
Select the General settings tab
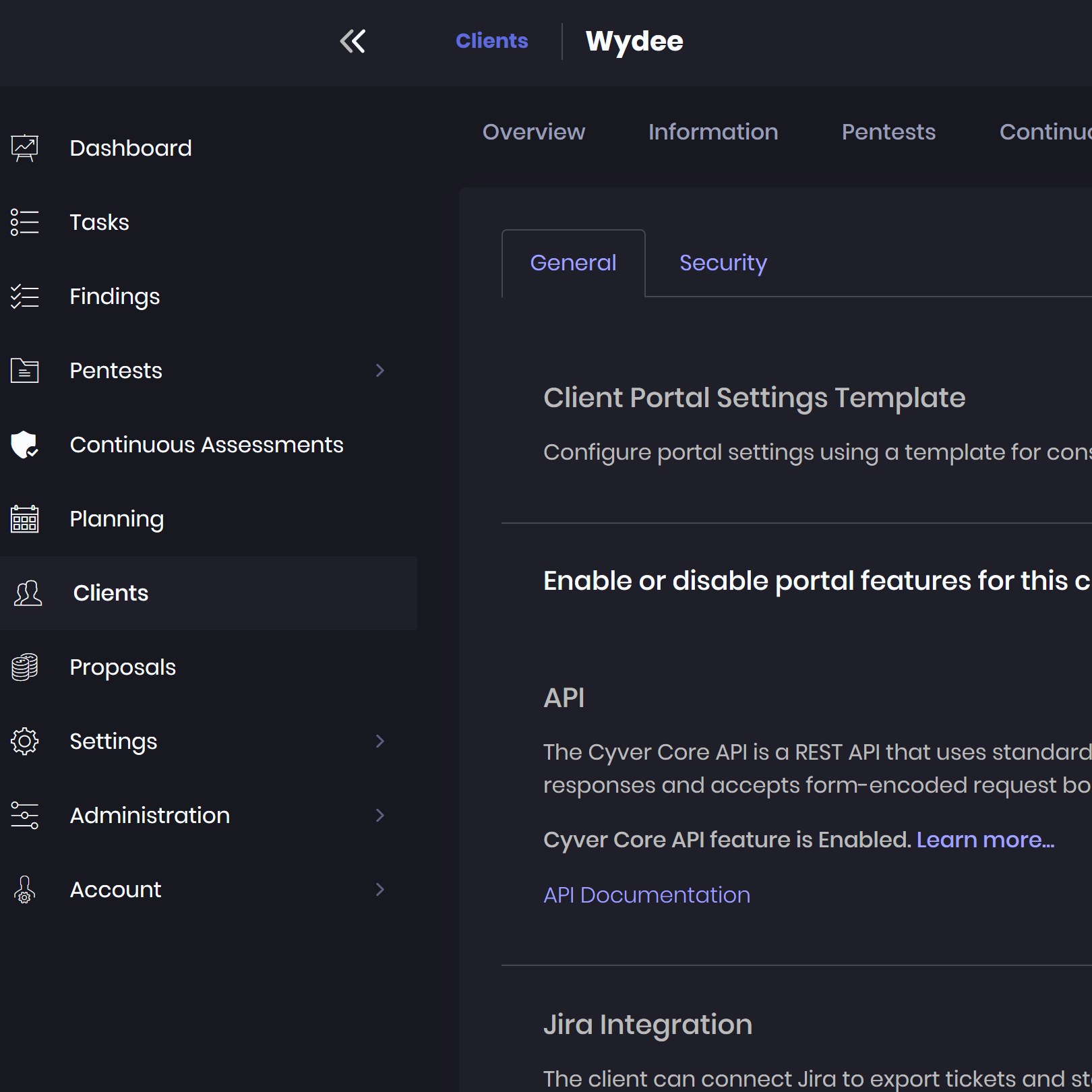[x=574, y=263]
